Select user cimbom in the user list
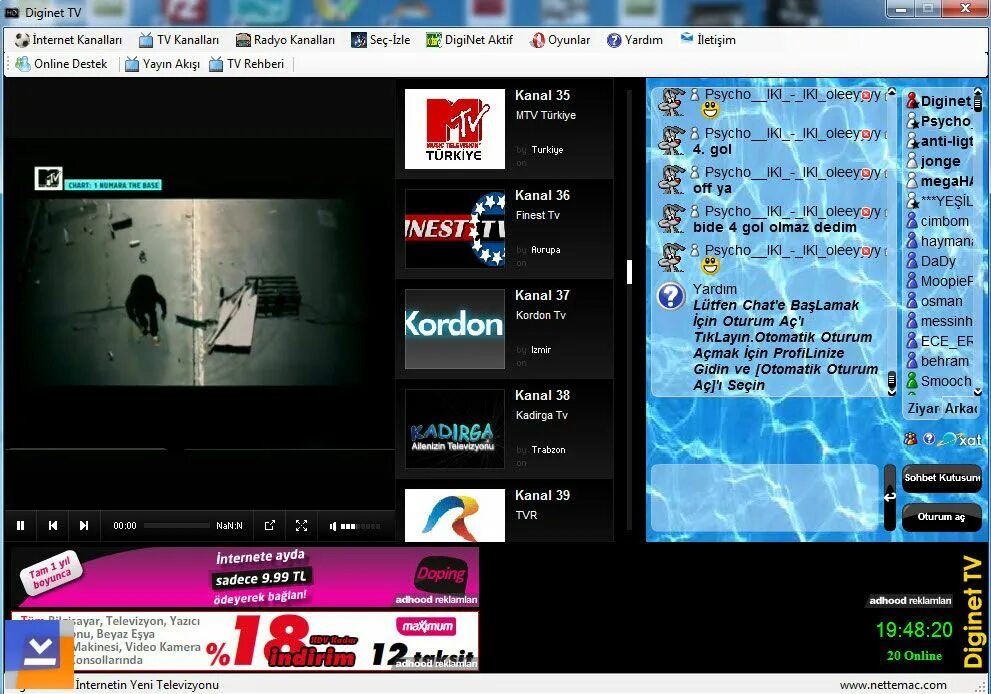This screenshot has width=991, height=694. coord(940,221)
